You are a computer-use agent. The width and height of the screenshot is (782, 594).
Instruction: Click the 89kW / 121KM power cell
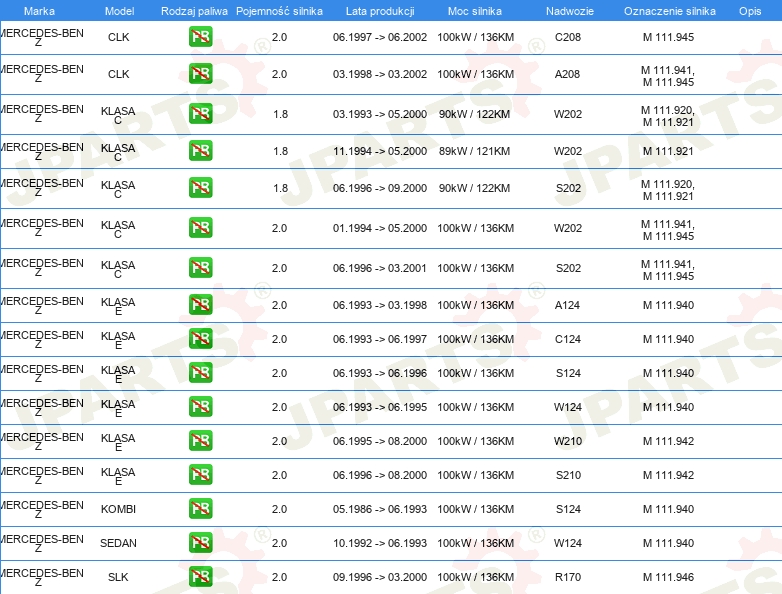click(x=474, y=151)
